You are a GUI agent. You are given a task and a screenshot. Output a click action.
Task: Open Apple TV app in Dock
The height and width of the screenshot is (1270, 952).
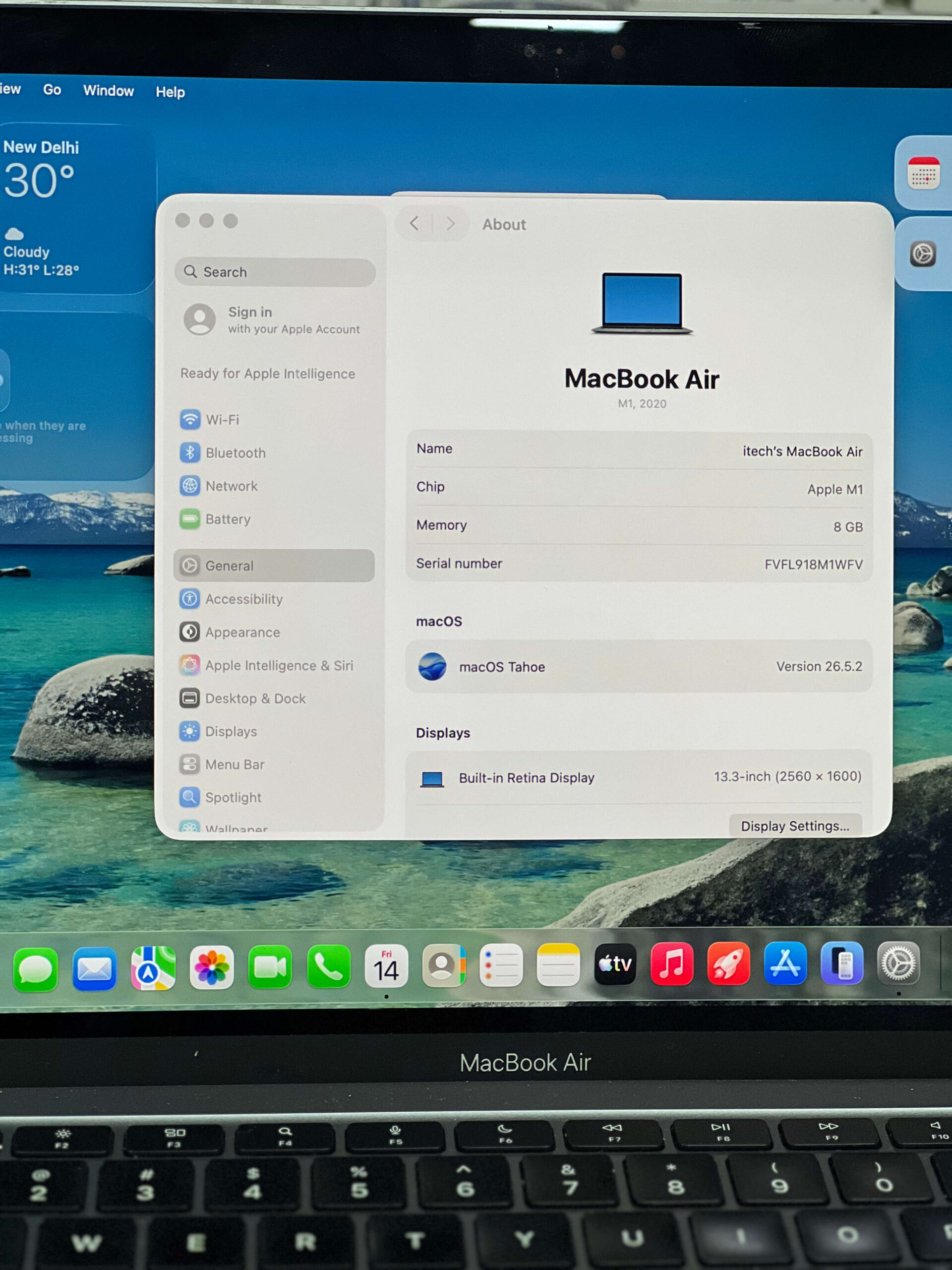[615, 964]
